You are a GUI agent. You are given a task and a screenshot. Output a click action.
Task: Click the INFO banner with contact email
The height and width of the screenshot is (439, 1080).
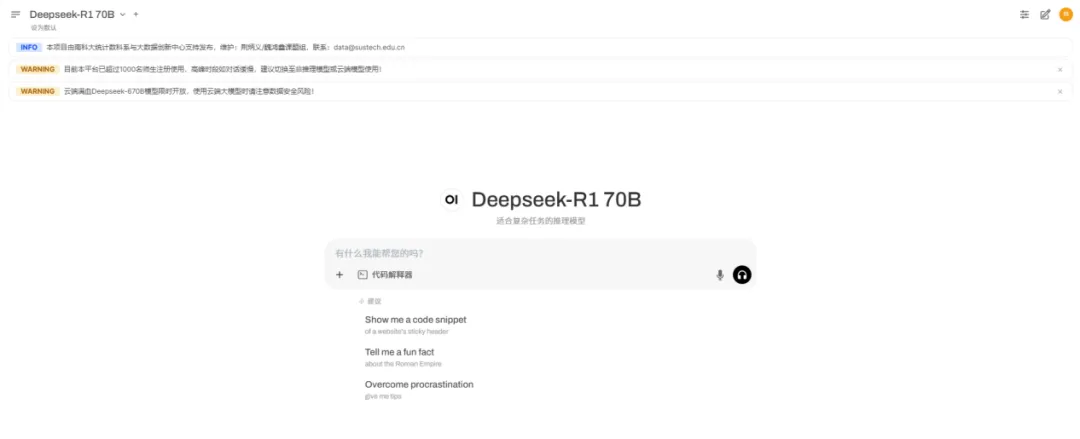[x=540, y=48]
